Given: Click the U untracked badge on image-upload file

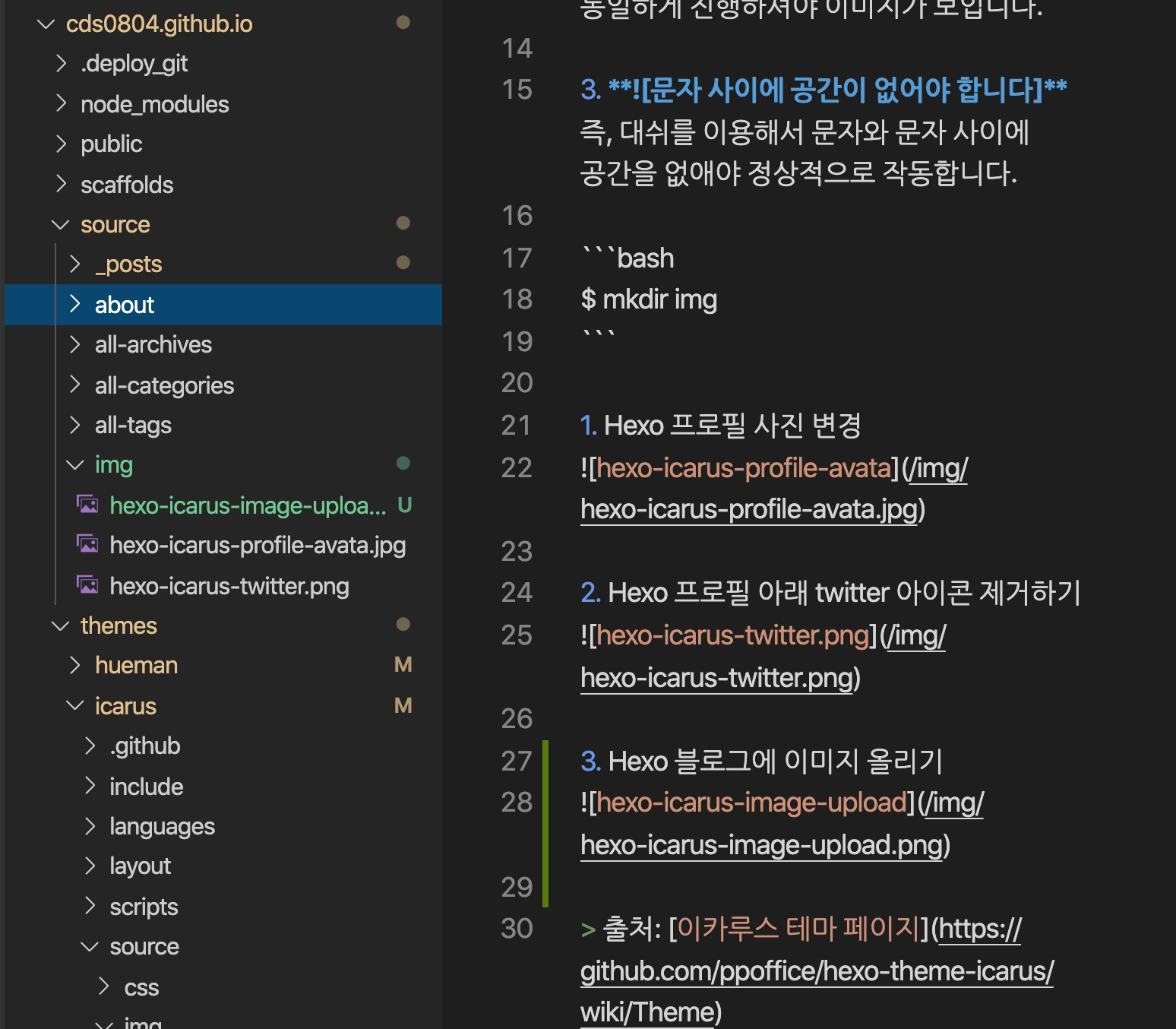Looking at the screenshot, I should pyautogui.click(x=404, y=505).
